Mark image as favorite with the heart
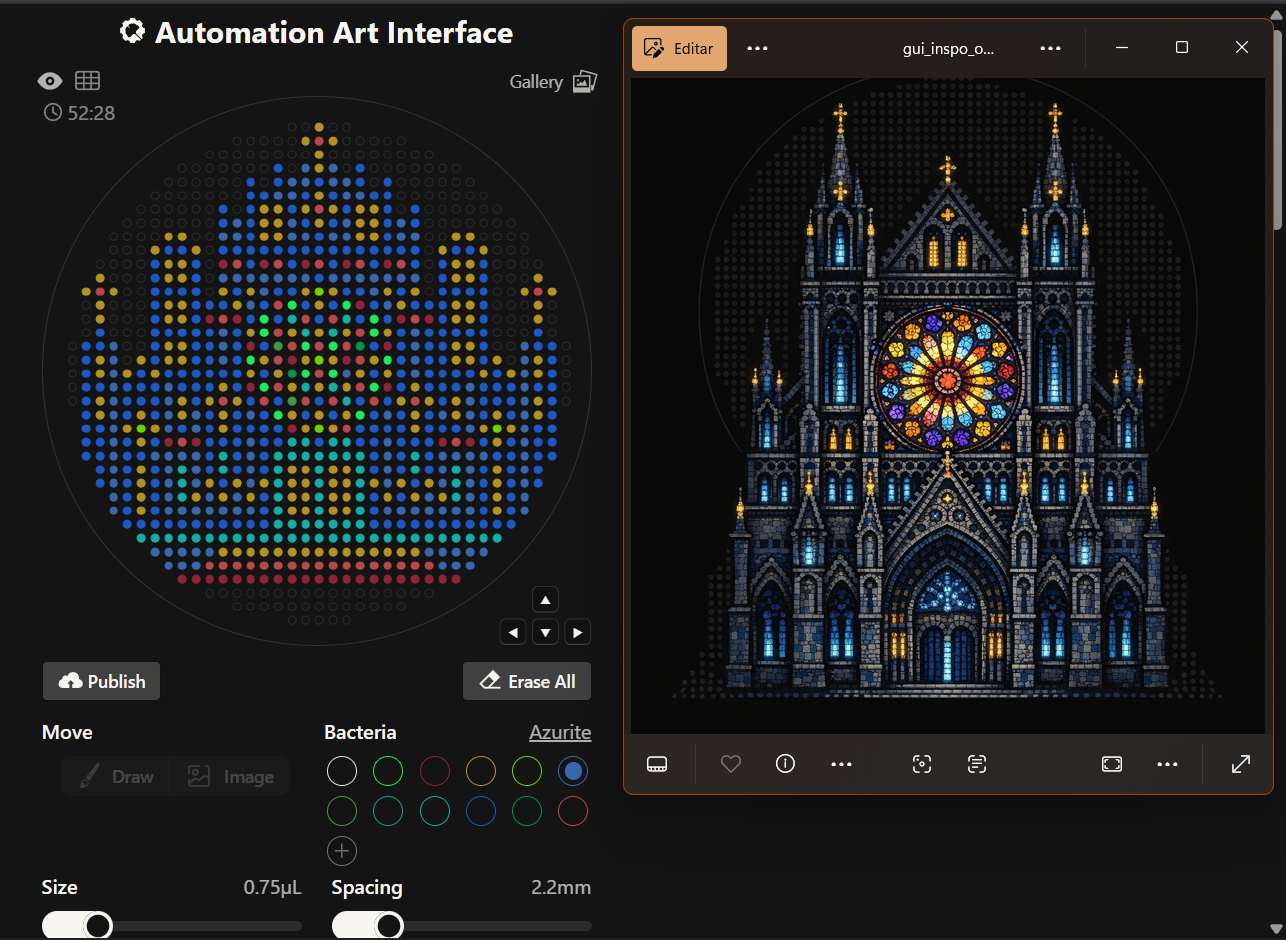 (x=731, y=764)
